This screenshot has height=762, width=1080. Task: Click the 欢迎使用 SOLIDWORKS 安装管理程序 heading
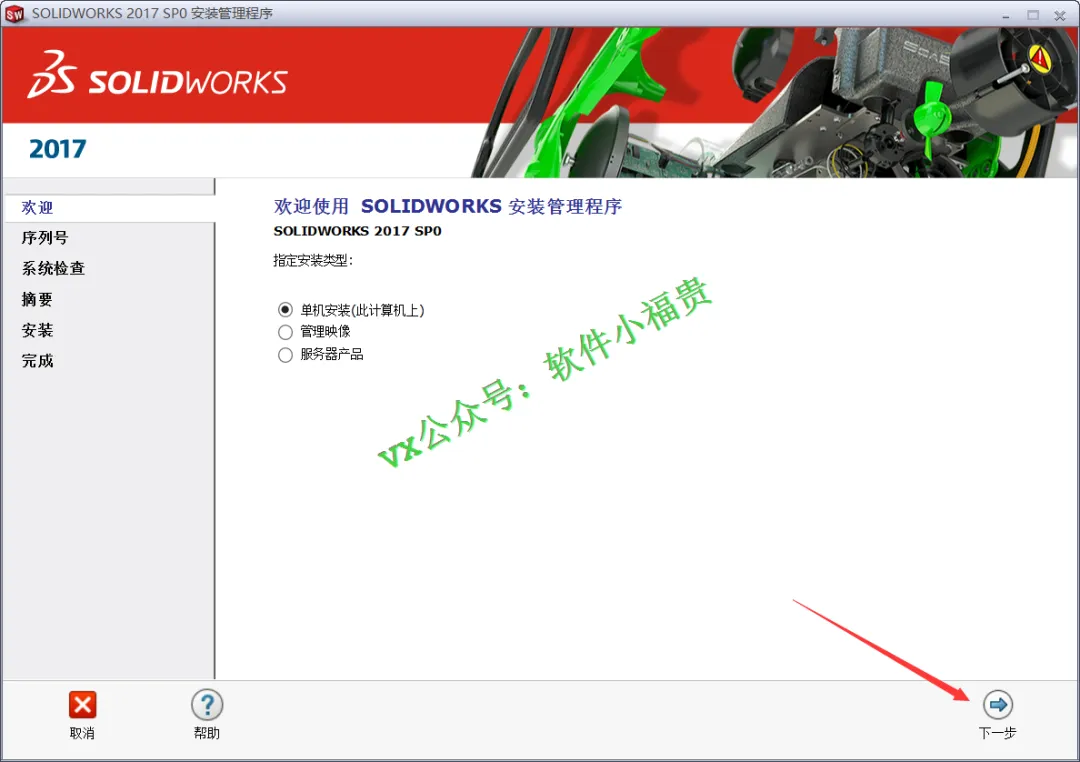(x=448, y=206)
